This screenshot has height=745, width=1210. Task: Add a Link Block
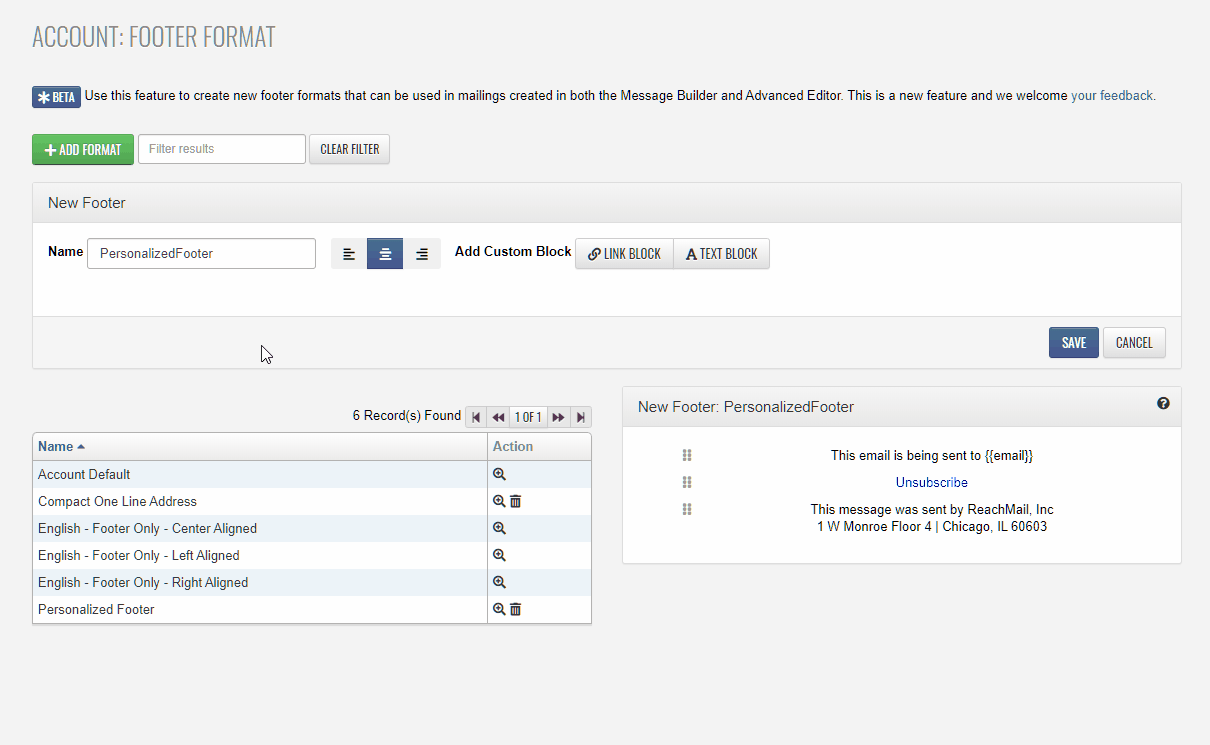[x=624, y=254]
